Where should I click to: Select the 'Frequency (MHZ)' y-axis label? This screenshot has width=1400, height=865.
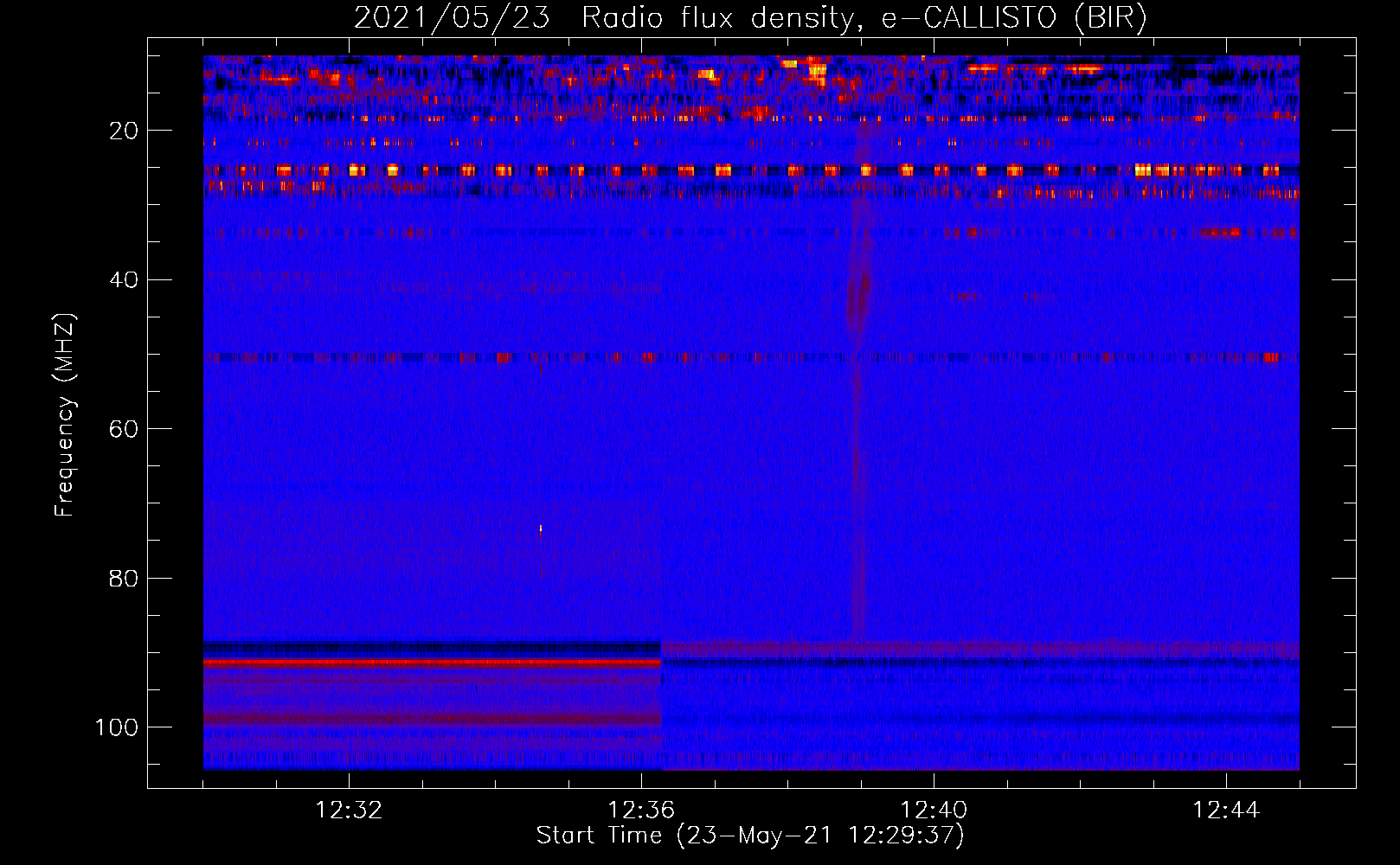tap(65, 414)
